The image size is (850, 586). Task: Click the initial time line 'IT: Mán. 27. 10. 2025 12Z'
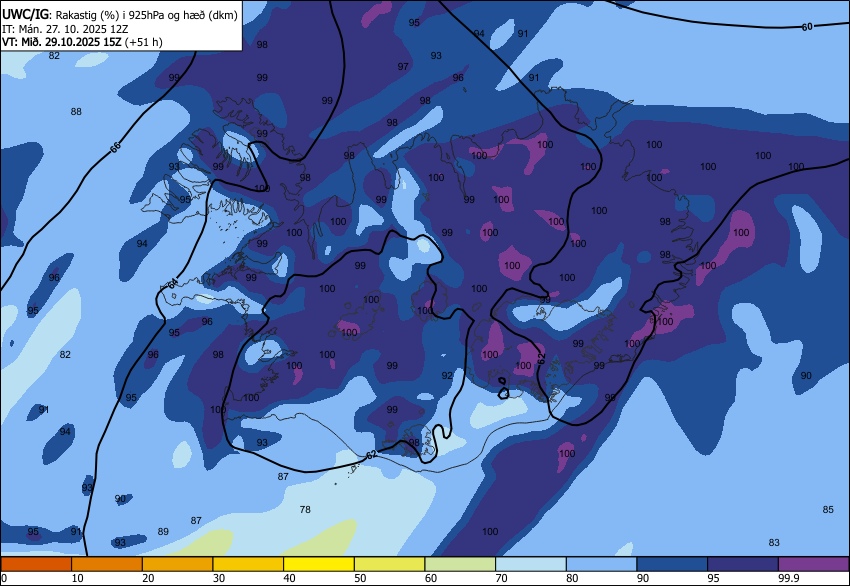(x=65, y=29)
